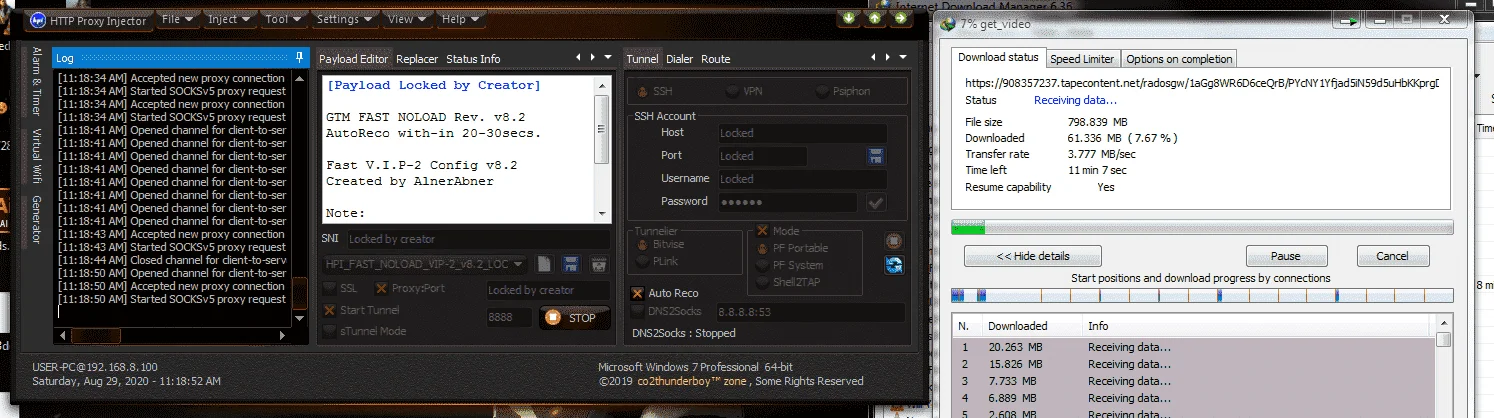Select the Psiphon tunnel type

[843, 91]
